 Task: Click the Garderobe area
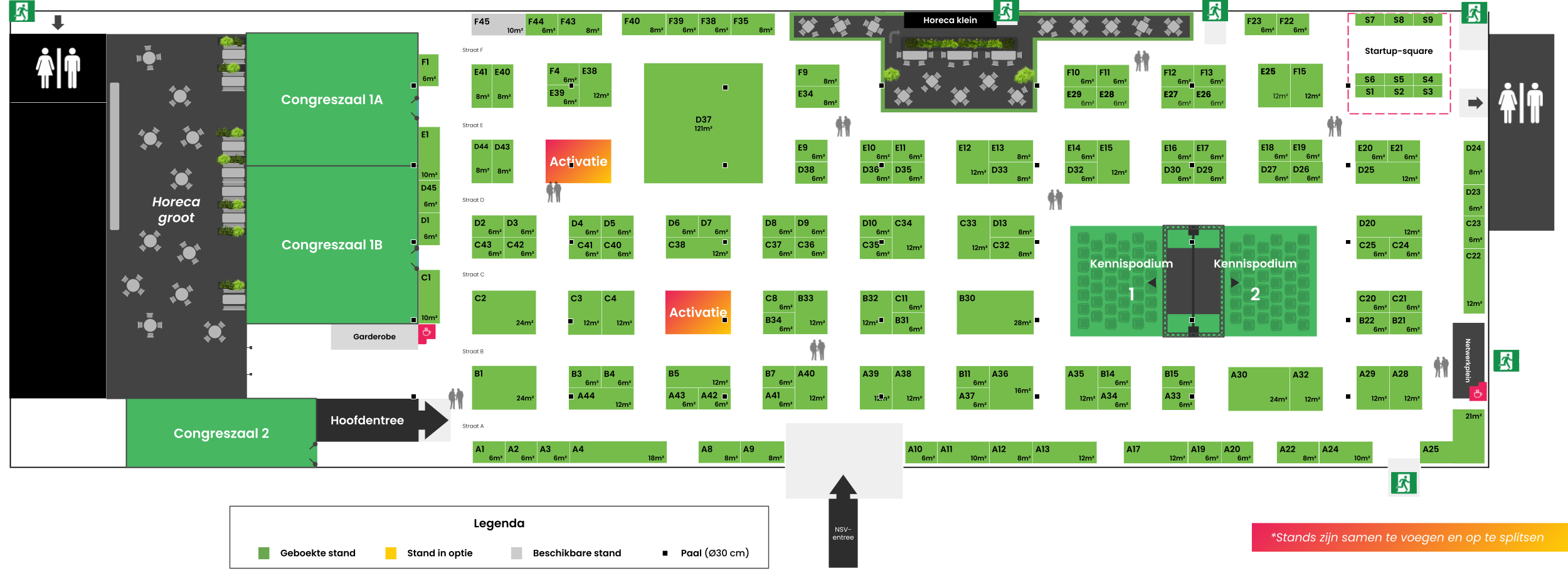(x=374, y=337)
